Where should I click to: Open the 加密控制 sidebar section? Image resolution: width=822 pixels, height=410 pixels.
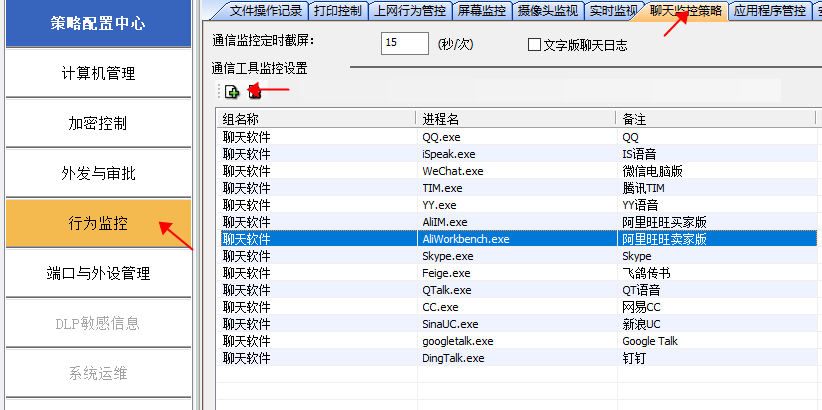98,124
